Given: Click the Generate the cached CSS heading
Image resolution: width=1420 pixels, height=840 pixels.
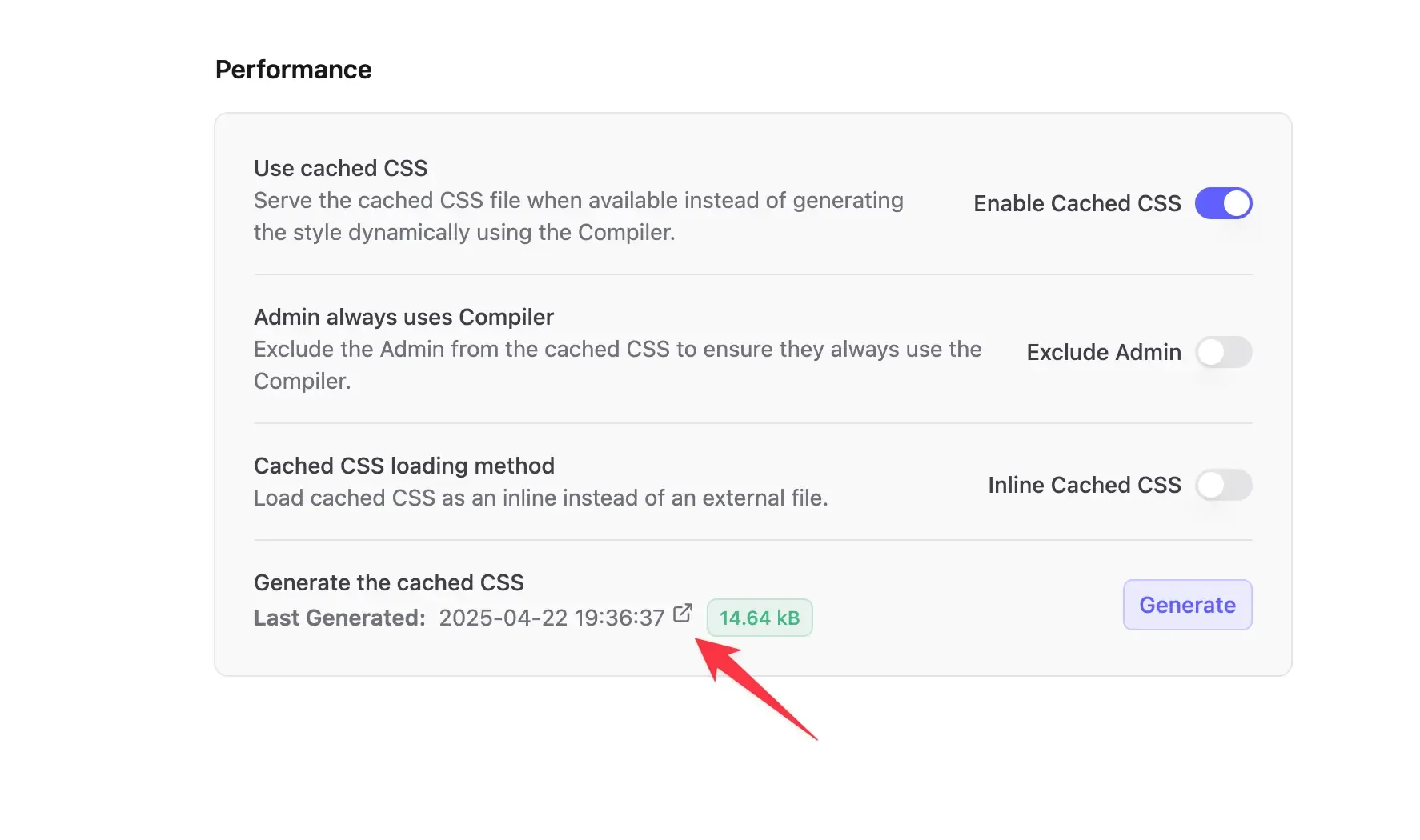Looking at the screenshot, I should (388, 582).
